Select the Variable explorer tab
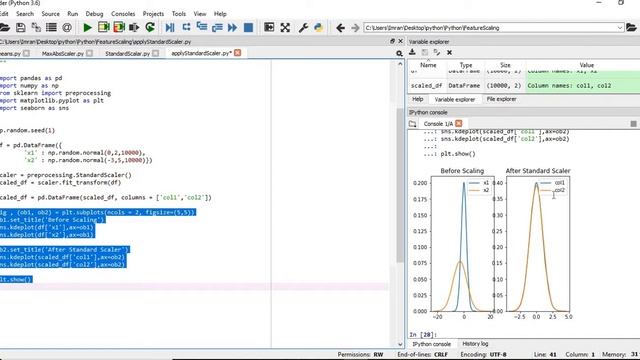The width and height of the screenshot is (640, 360). click(x=455, y=99)
